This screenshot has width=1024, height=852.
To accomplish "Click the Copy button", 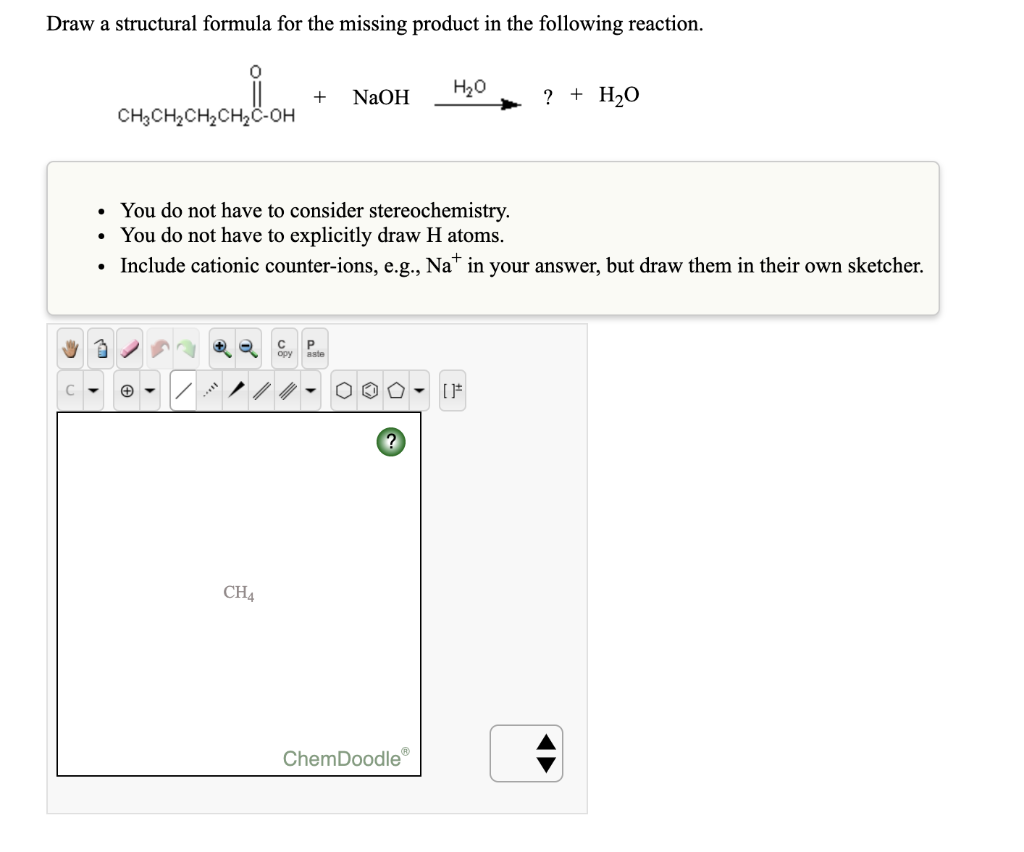I will [283, 347].
